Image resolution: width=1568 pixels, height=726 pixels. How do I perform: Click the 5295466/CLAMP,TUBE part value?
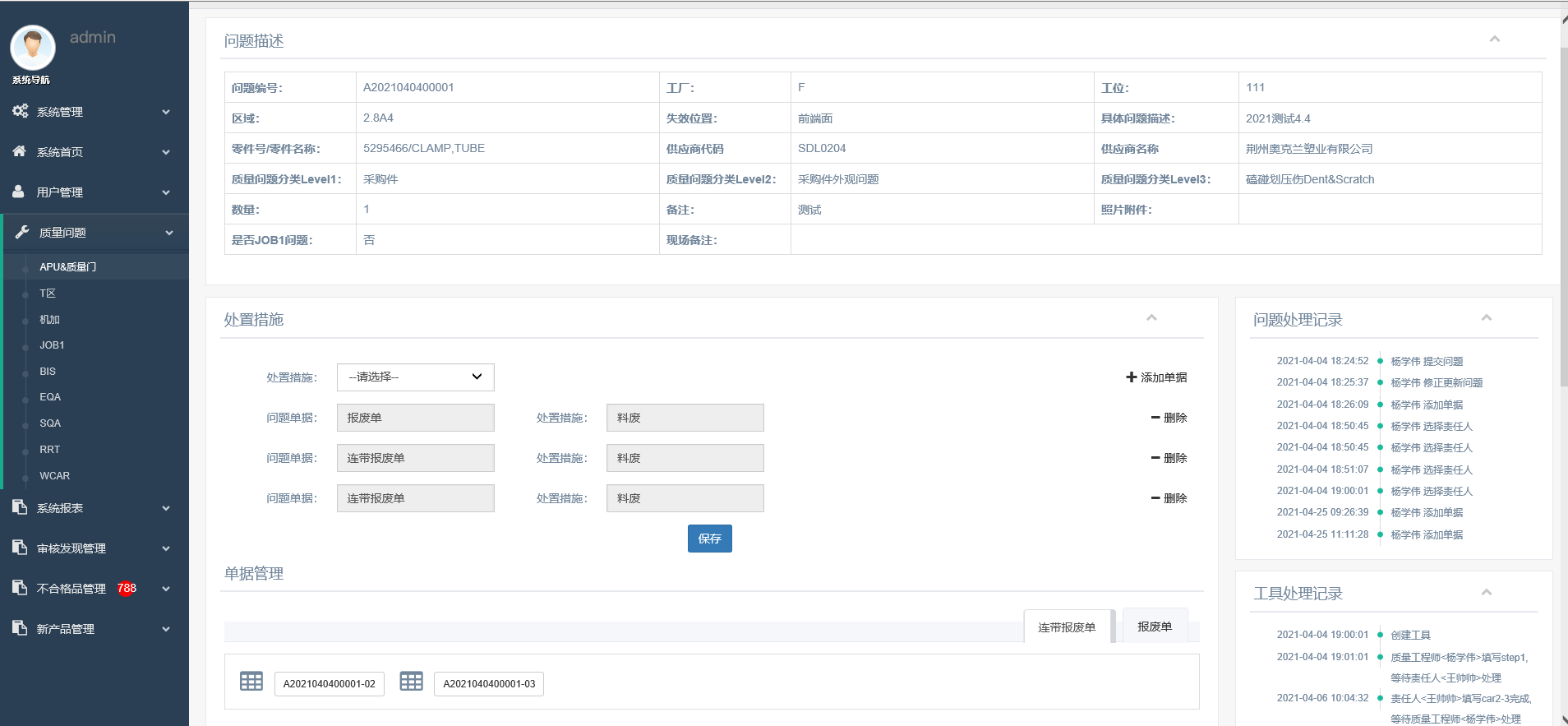[x=424, y=148]
